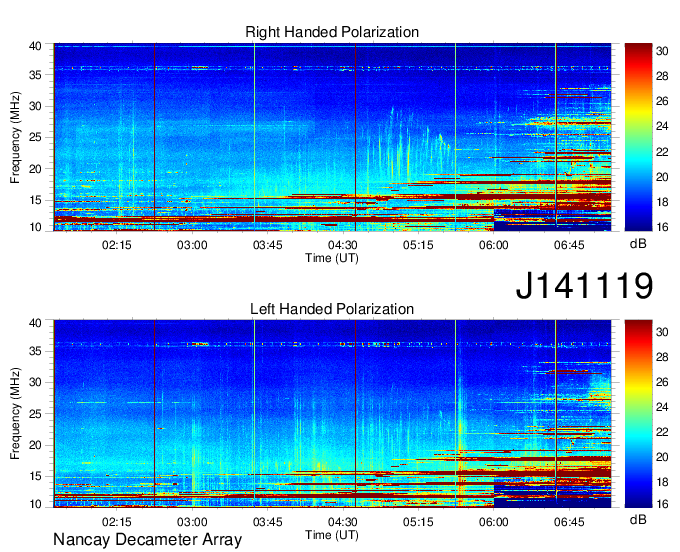The height and width of the screenshot is (552, 680).
Task: Click 30 MHz tick of Left Handed plot
Action: click(36, 382)
